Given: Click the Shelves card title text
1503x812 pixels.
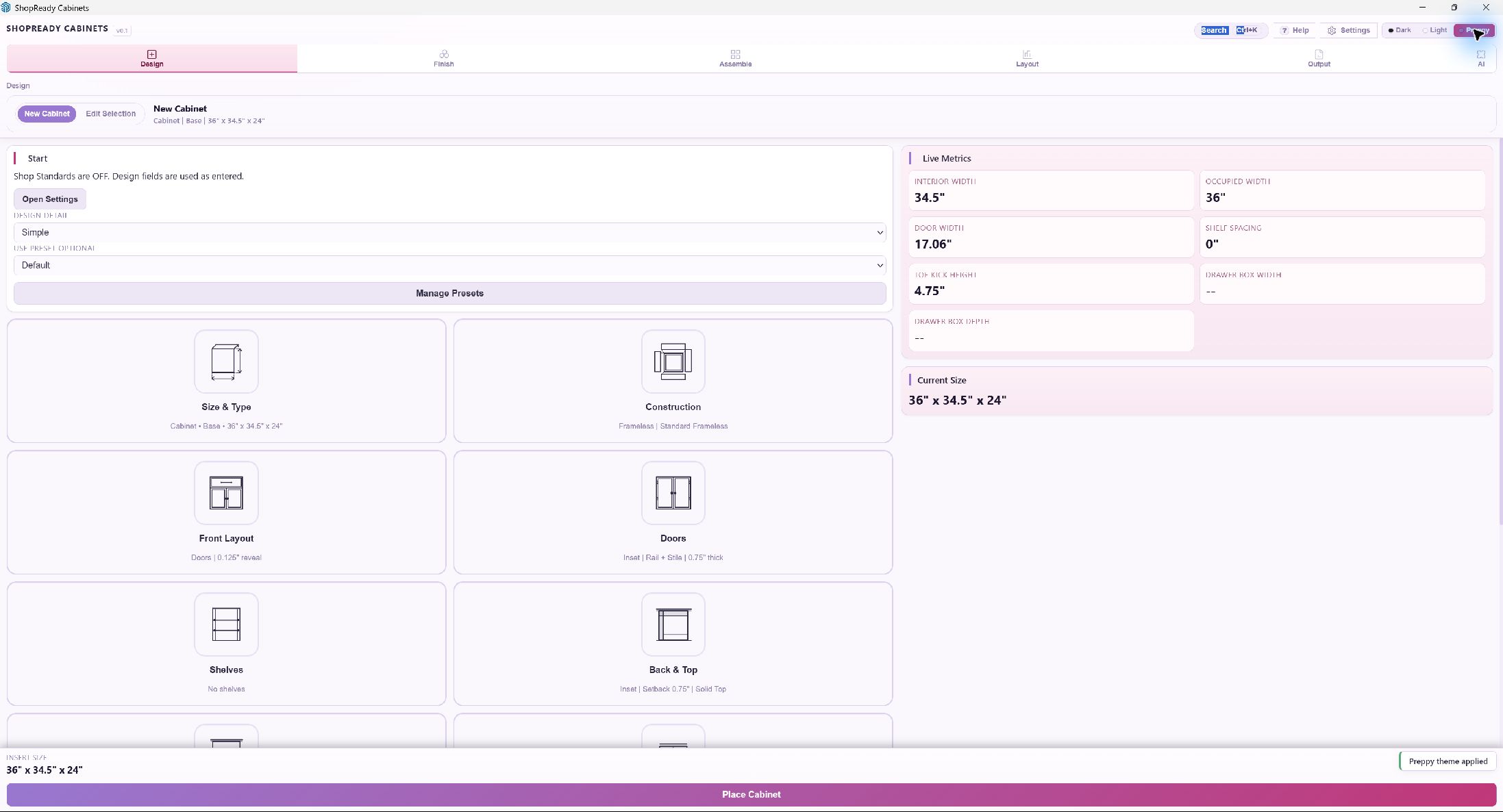Looking at the screenshot, I should (226, 670).
